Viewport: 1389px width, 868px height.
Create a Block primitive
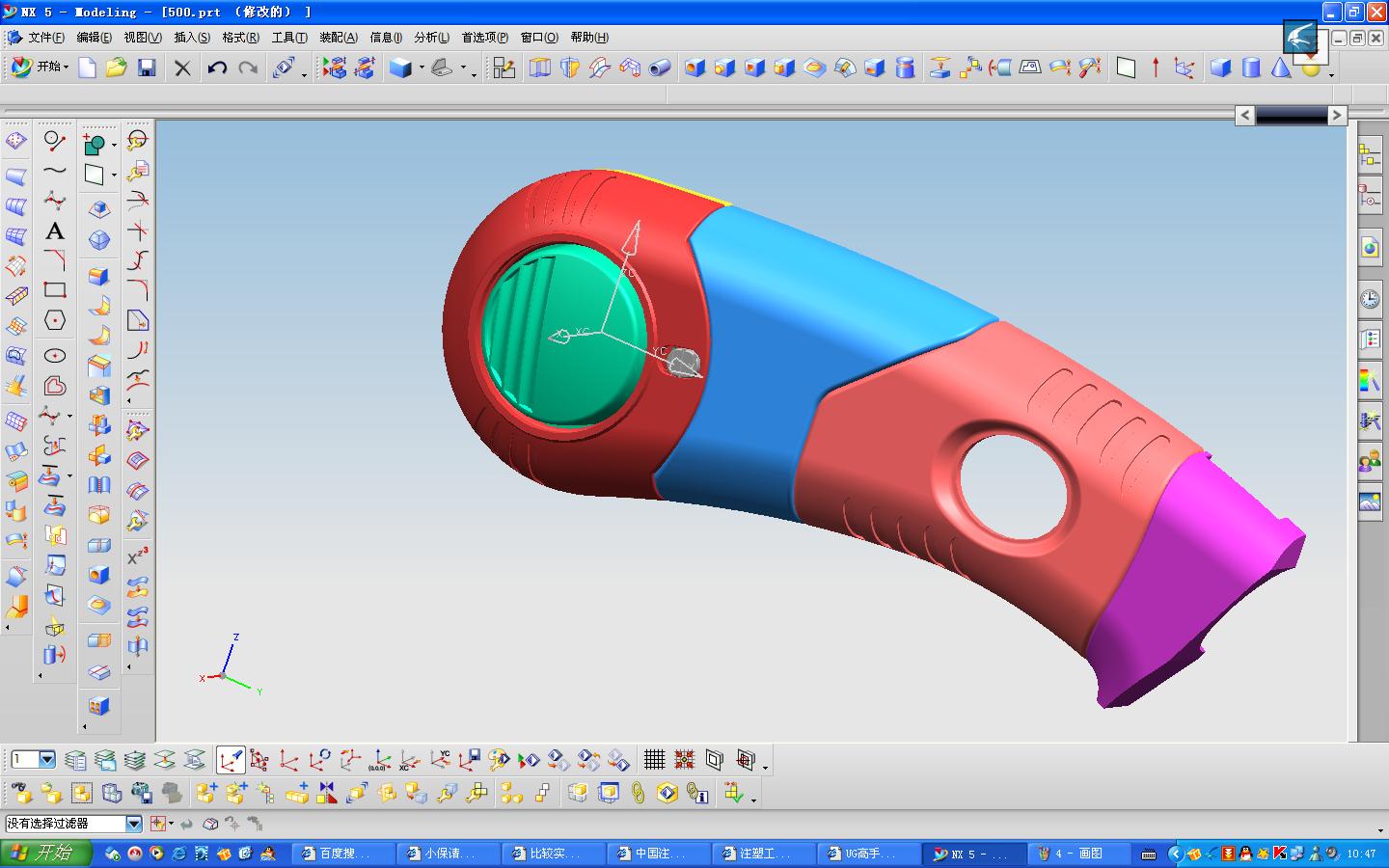(1220, 68)
